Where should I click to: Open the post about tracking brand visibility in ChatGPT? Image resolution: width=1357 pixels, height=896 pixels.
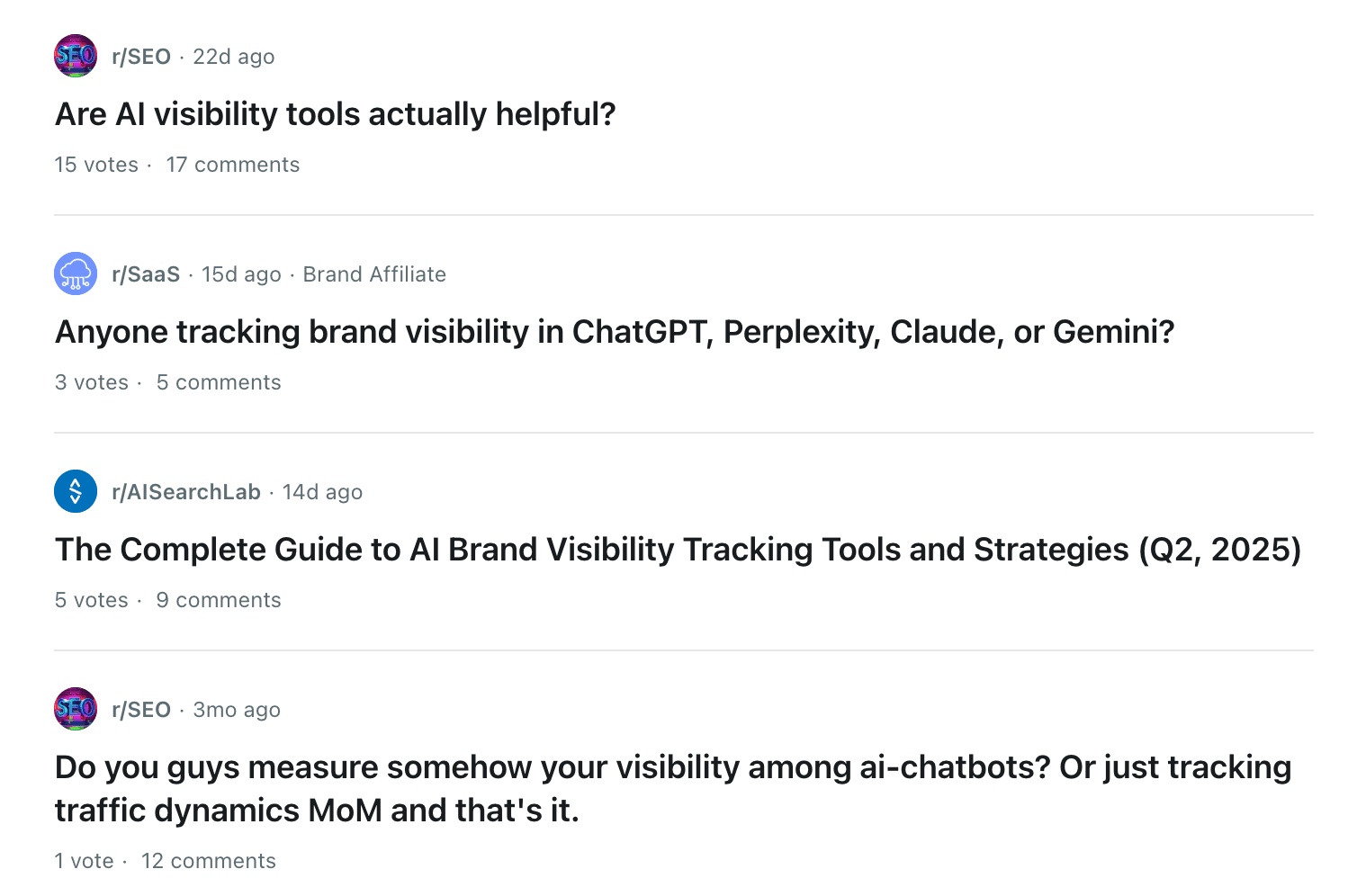[615, 332]
